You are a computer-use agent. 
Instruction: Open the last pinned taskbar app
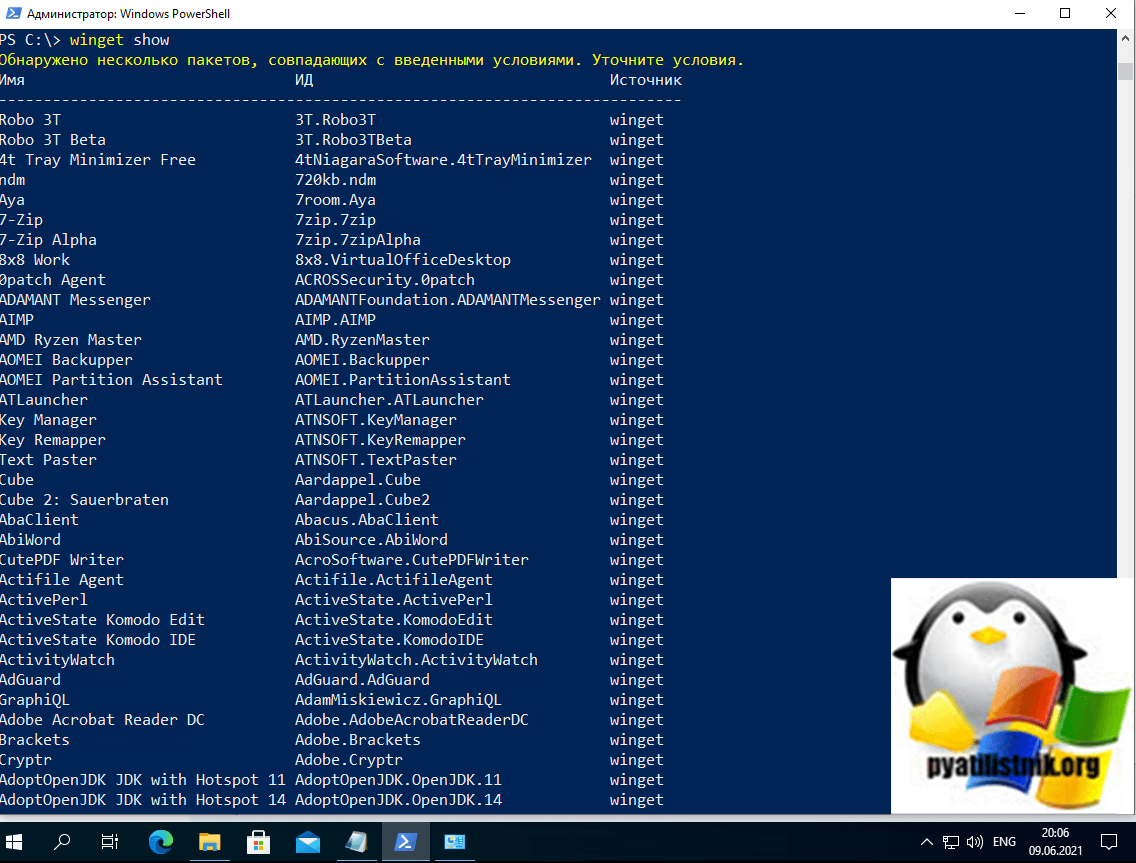point(454,842)
